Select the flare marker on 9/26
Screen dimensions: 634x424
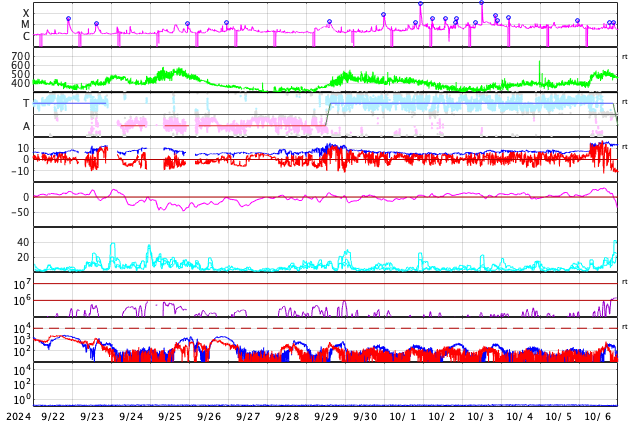point(226,23)
